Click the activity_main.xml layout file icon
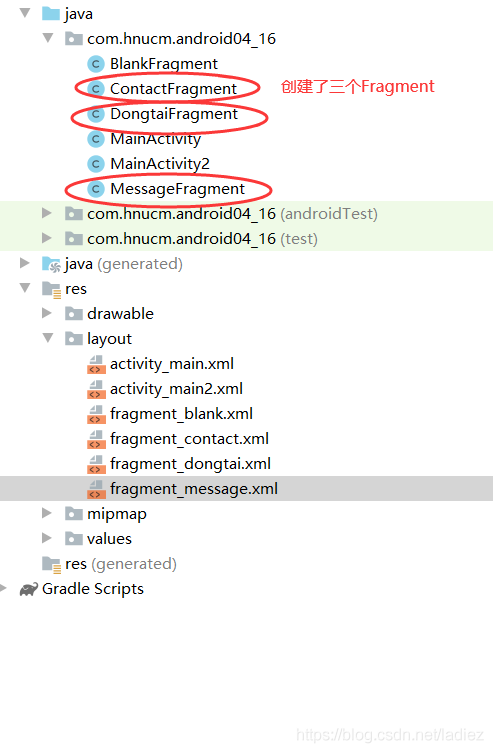Screen dimensions: 493x753 96,364
